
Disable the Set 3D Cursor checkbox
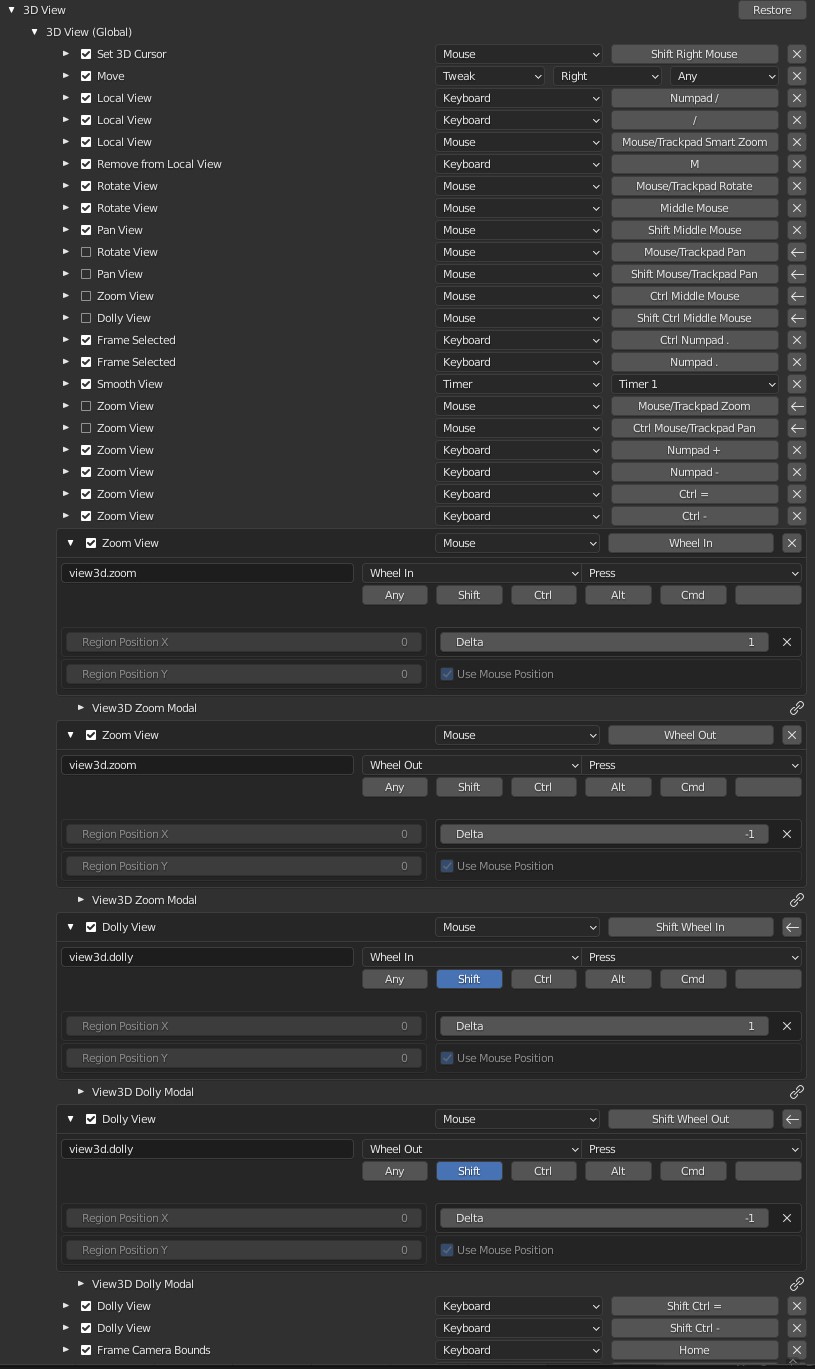[86, 54]
